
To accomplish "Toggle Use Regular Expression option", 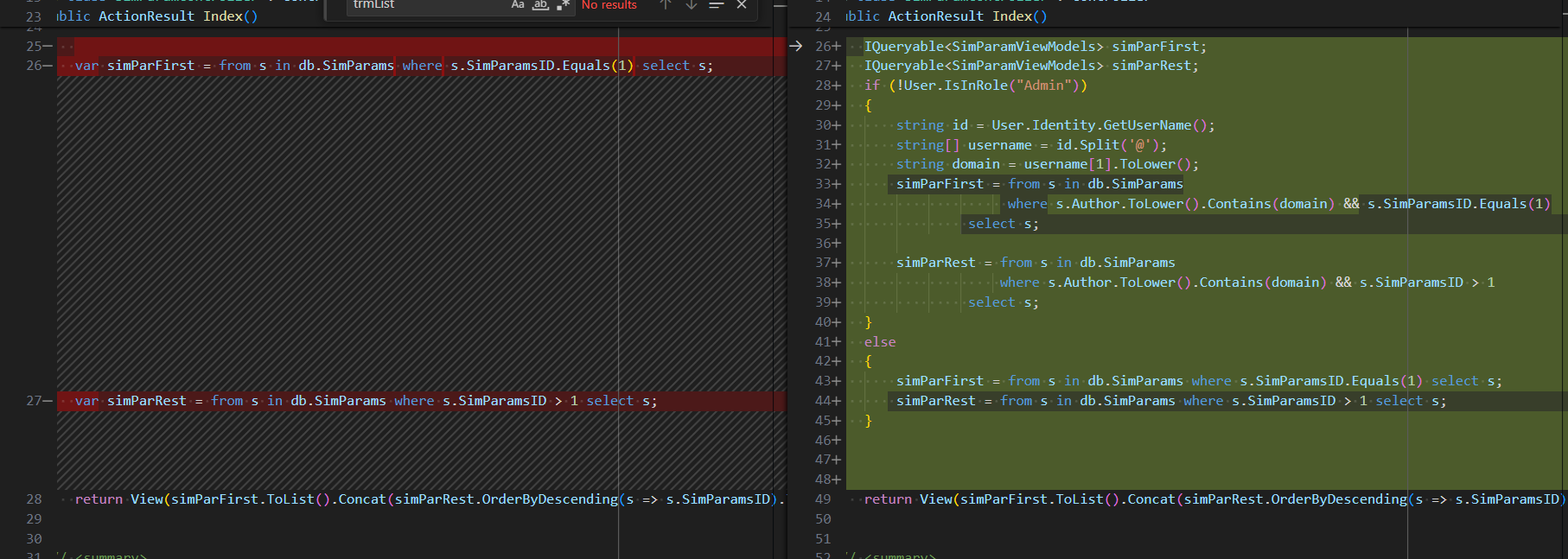I will (x=563, y=5).
